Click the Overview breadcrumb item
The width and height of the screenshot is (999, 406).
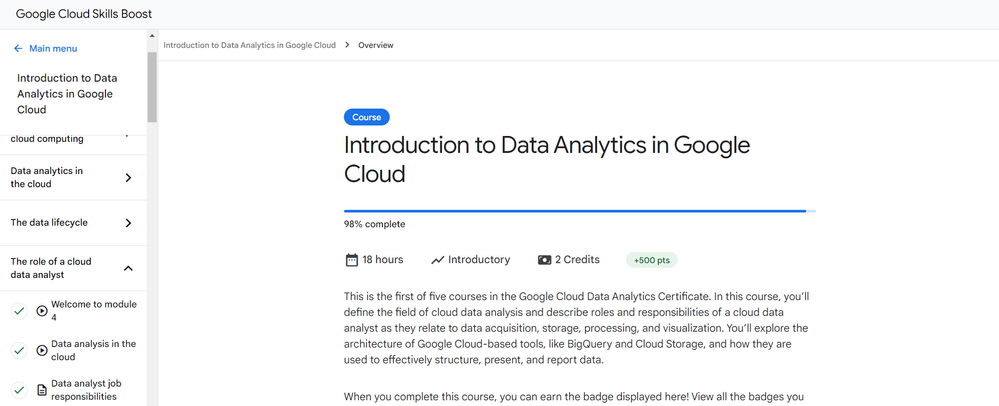(x=376, y=45)
